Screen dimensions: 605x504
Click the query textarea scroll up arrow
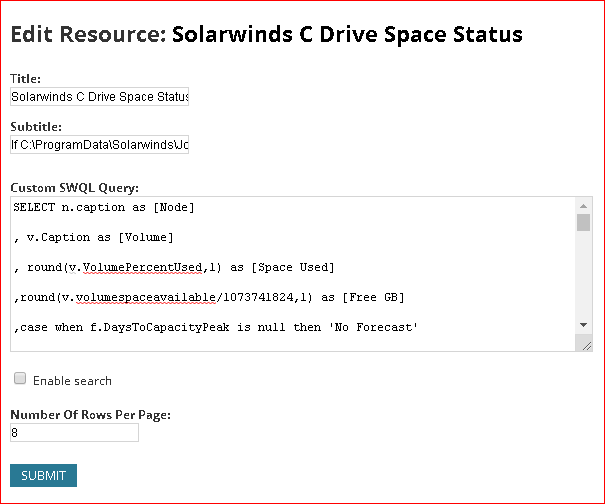tap(583, 206)
